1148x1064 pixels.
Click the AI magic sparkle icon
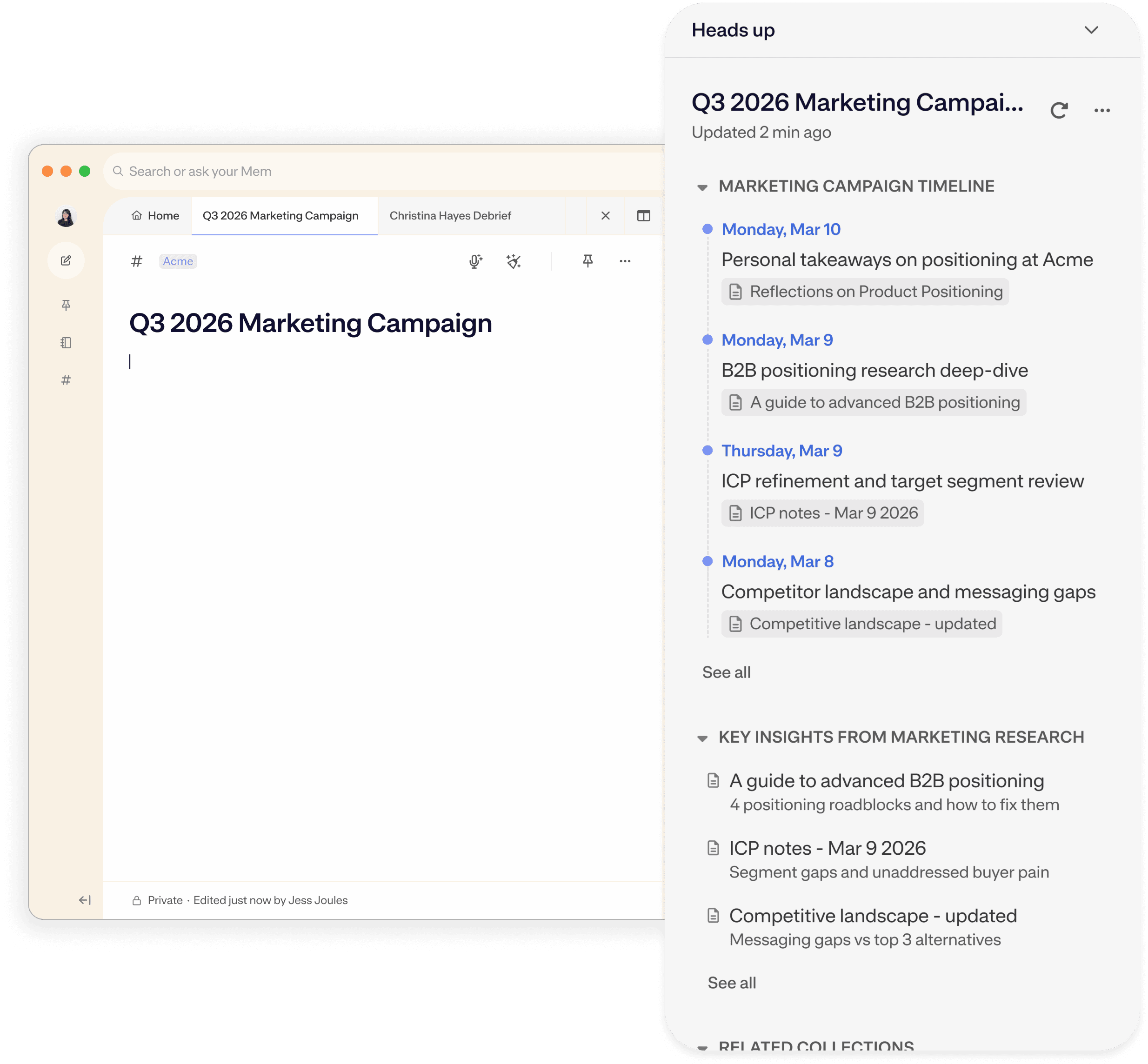(513, 261)
